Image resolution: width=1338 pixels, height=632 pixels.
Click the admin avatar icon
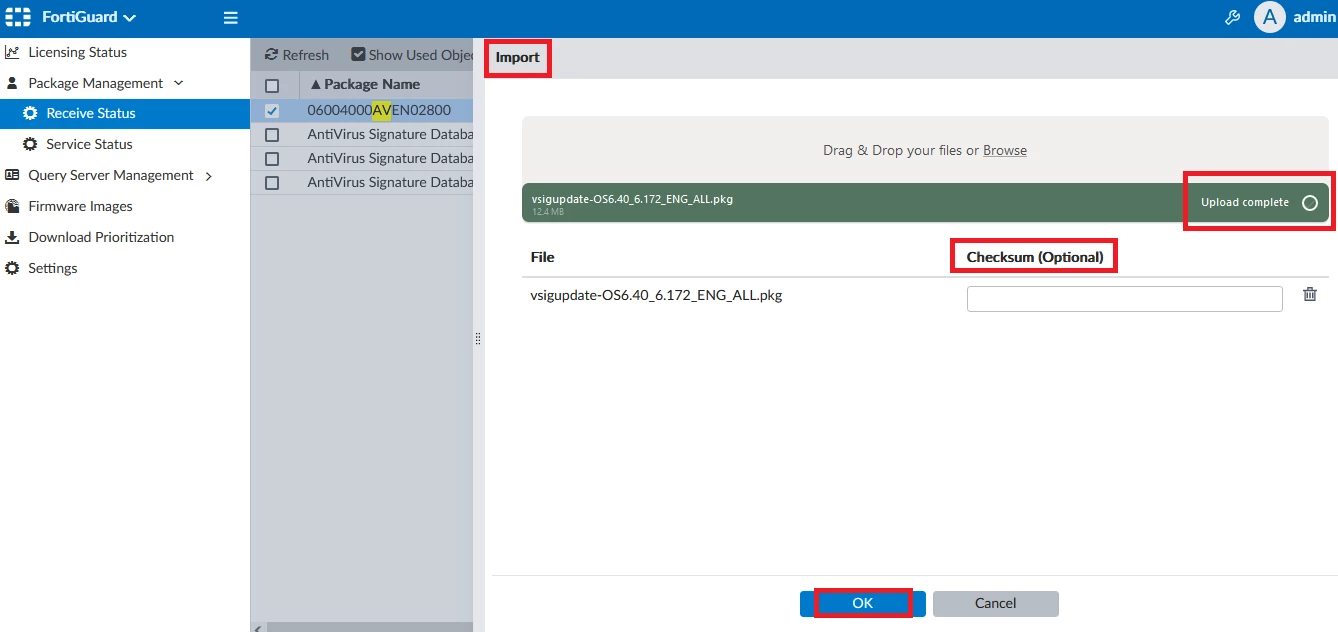[1269, 17]
